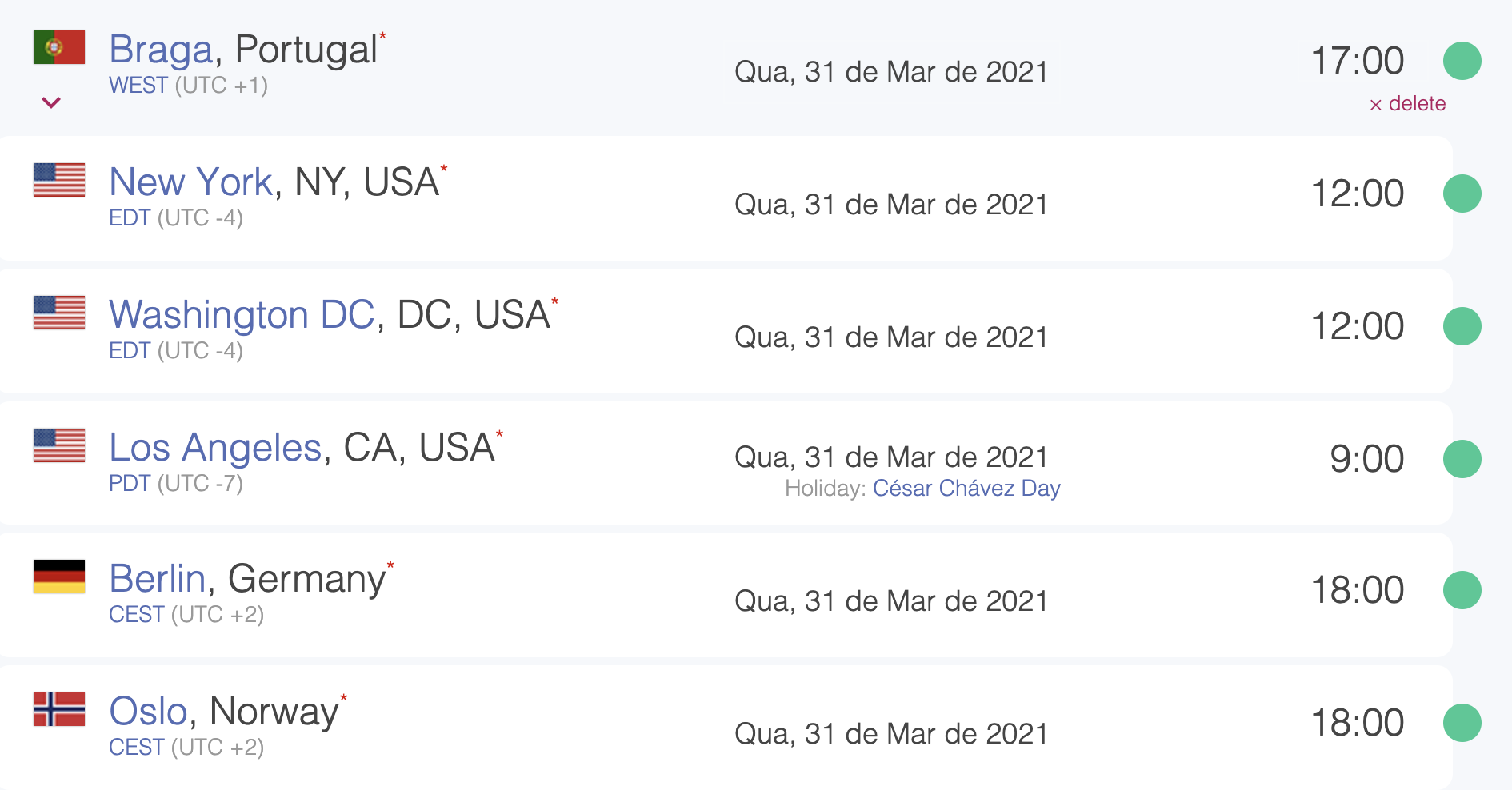Click the Germany flag next to Berlin
The image size is (1512, 790).
click(58, 577)
